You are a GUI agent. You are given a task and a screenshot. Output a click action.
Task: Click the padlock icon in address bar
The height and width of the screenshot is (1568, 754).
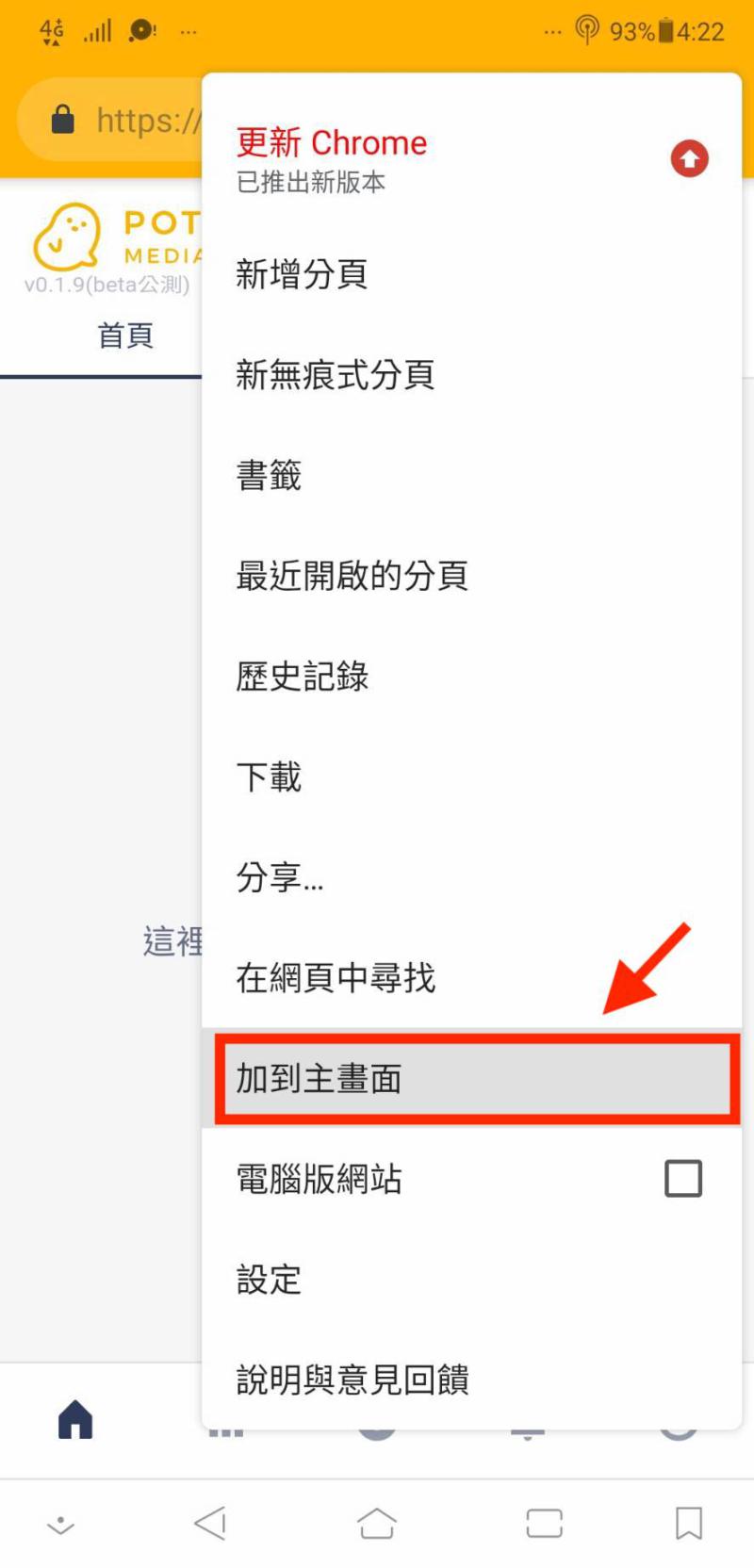click(62, 120)
